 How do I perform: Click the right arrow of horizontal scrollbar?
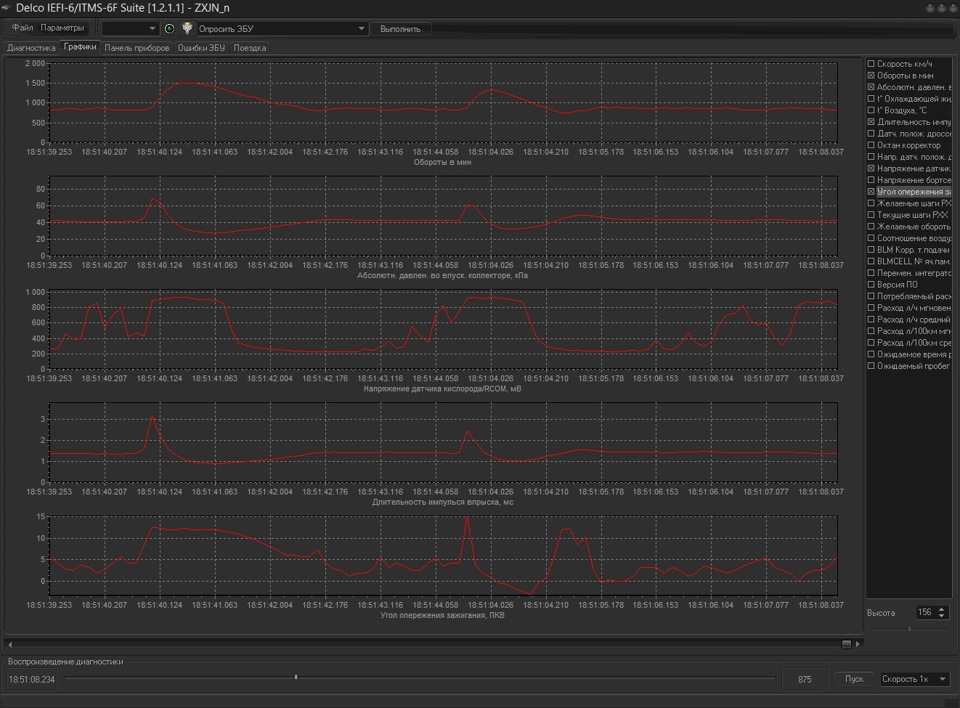coord(857,644)
